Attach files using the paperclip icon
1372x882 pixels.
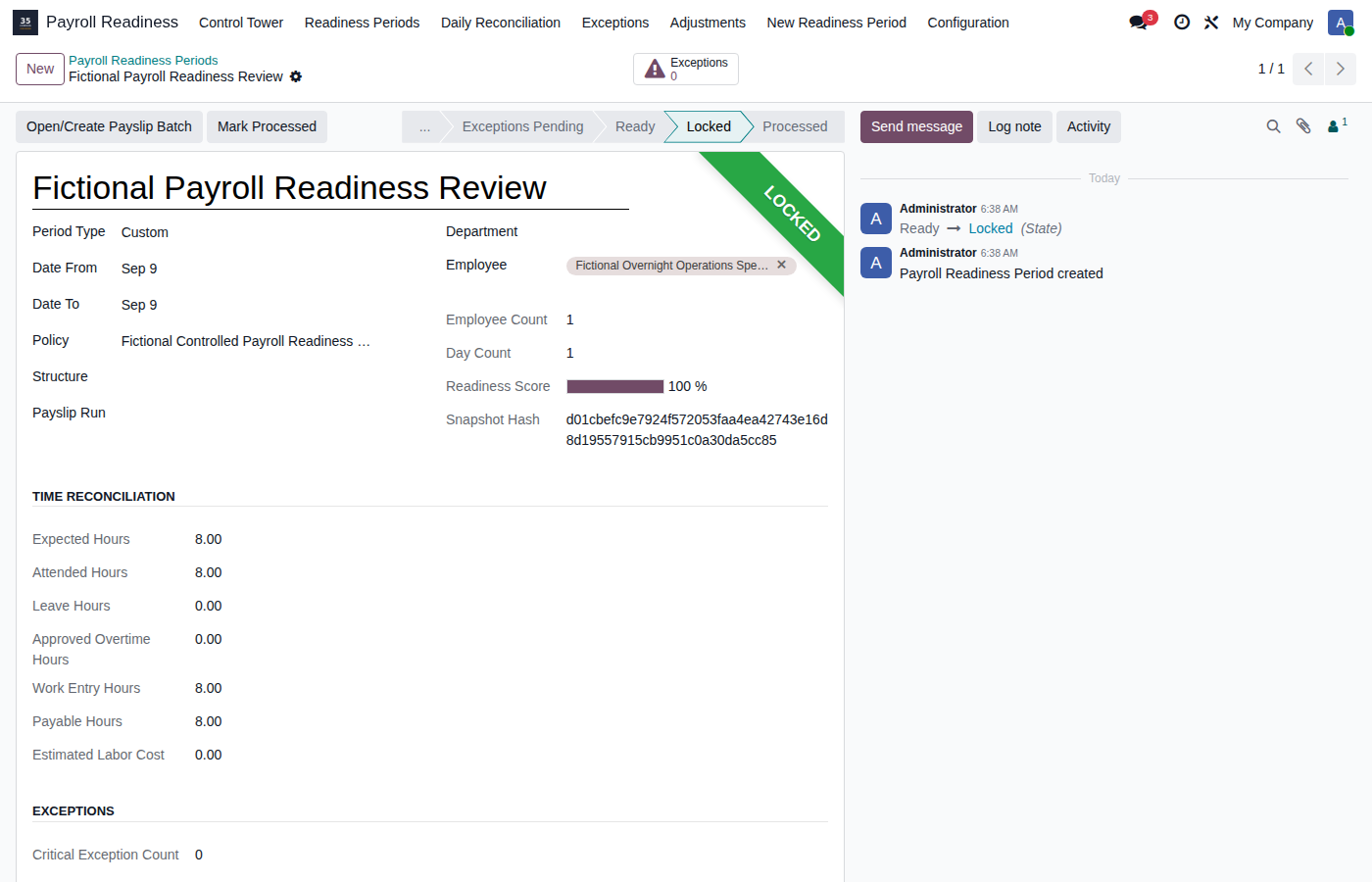coord(1303,126)
